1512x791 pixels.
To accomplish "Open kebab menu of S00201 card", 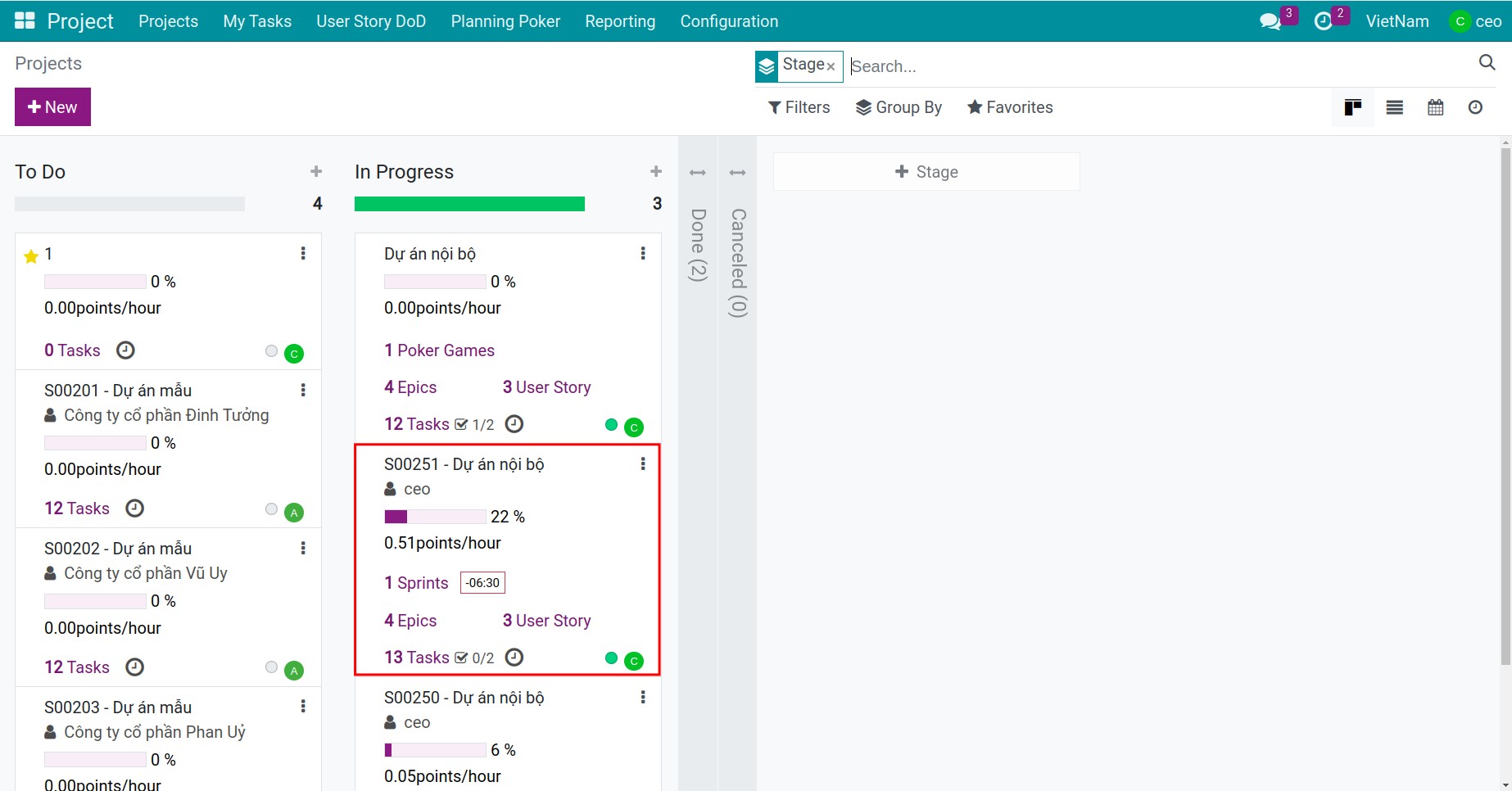I will 303,391.
